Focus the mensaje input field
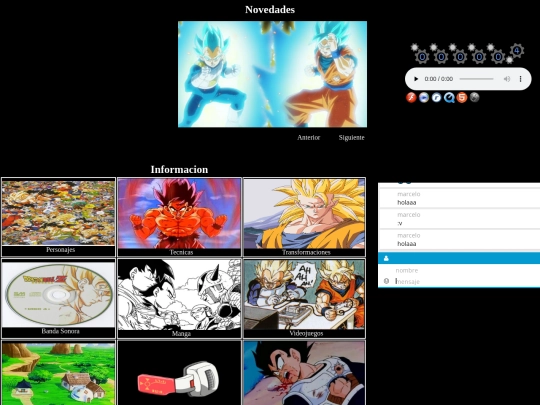 467,281
